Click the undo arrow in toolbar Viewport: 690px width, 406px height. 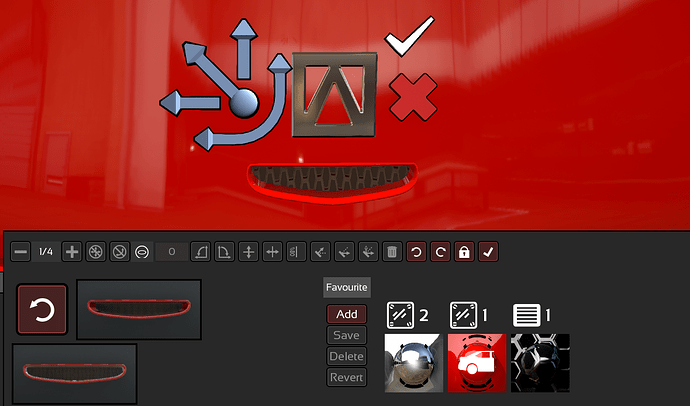416,252
